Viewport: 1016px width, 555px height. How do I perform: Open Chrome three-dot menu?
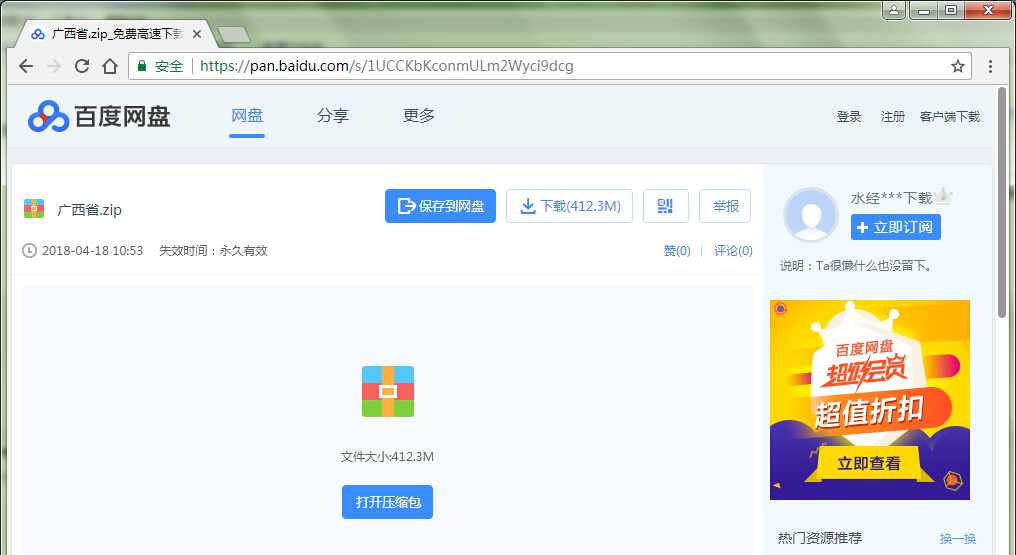tap(990, 66)
